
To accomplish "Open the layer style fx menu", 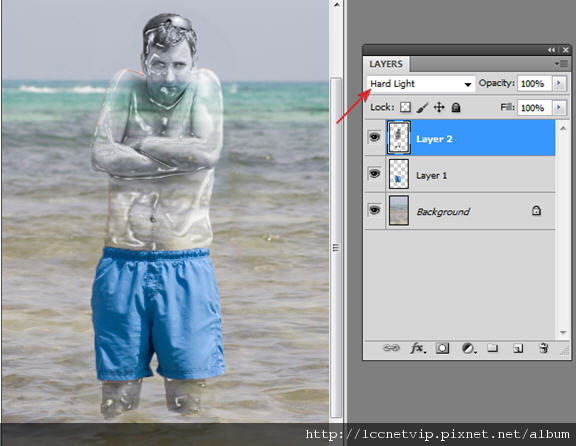I will pyautogui.click(x=418, y=348).
